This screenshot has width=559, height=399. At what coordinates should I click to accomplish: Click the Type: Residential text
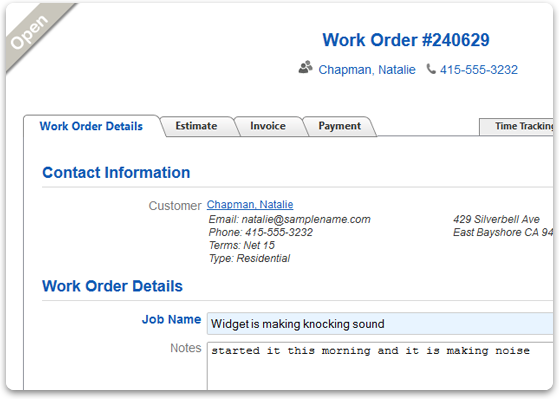click(x=249, y=258)
